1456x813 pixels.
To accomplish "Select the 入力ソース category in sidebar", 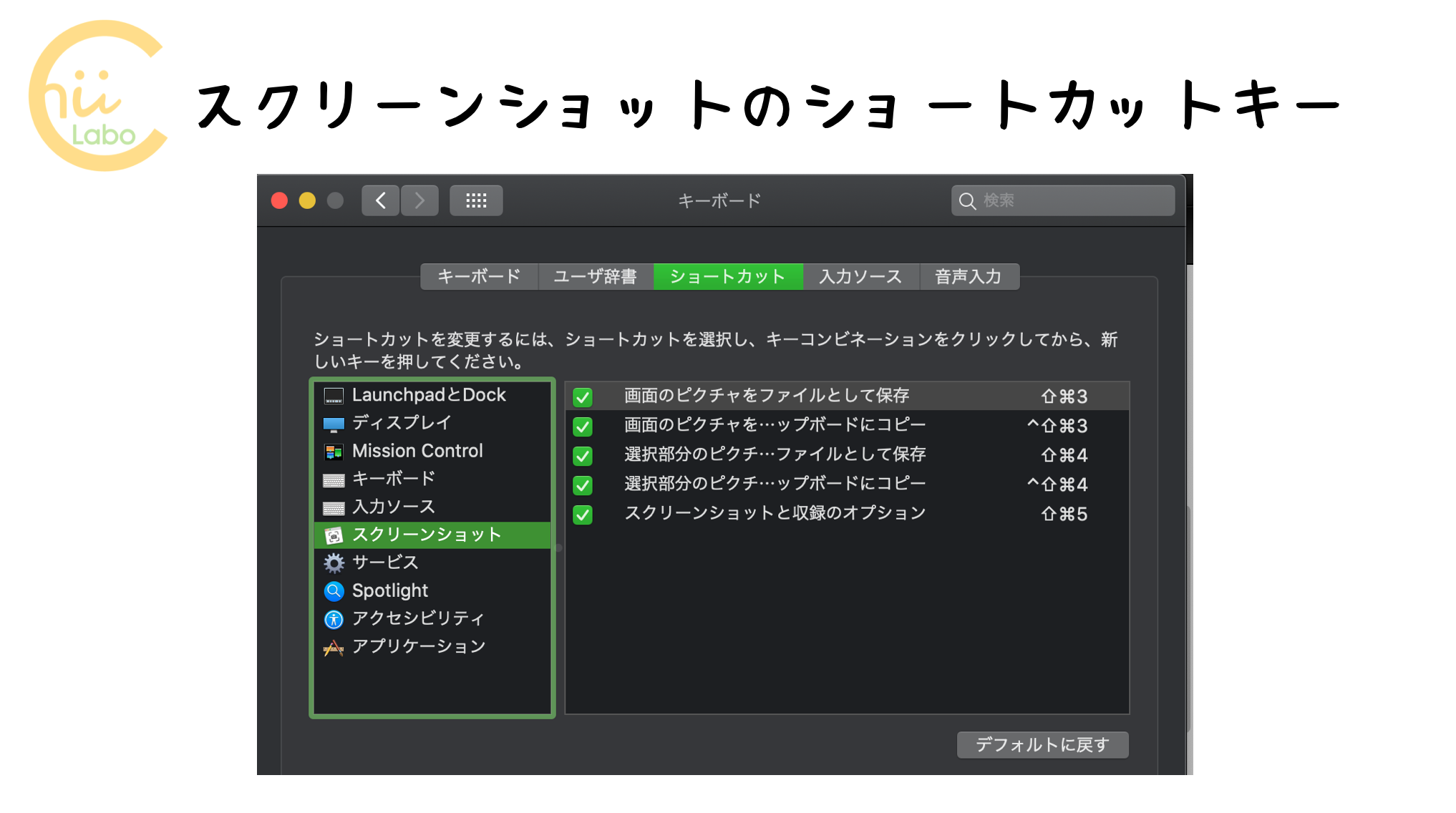I will pos(392,507).
